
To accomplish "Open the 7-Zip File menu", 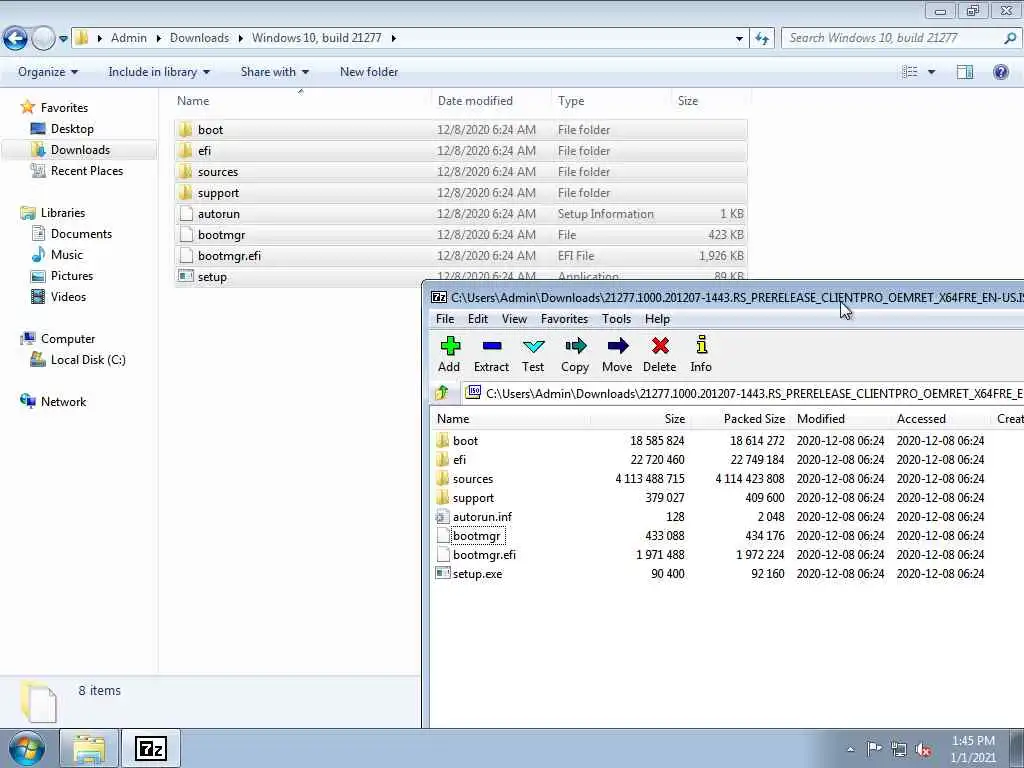I will point(445,319).
